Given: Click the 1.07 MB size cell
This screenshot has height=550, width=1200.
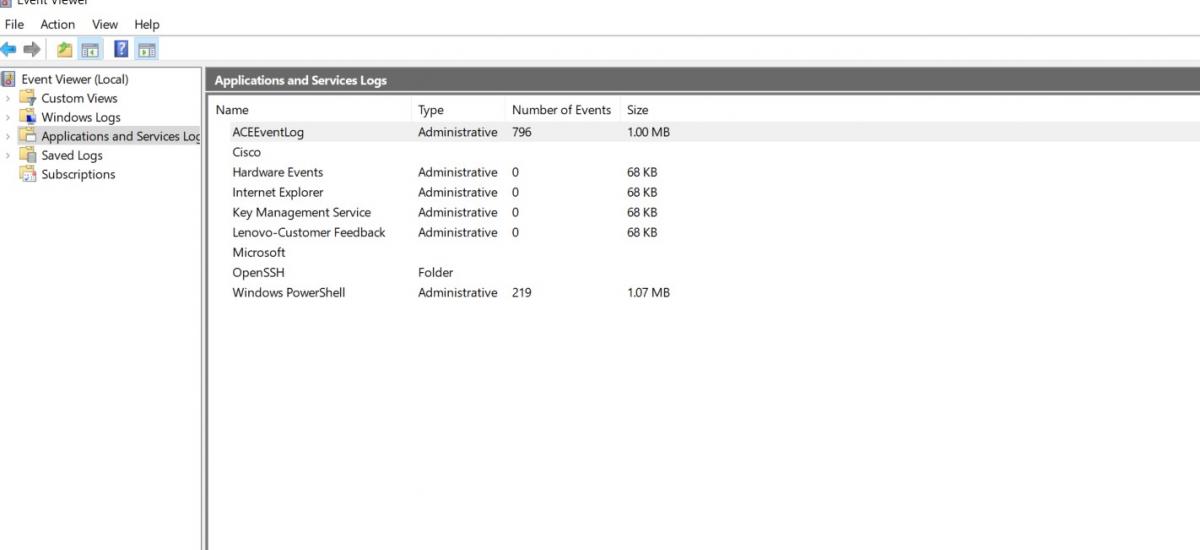Looking at the screenshot, I should pos(648,292).
